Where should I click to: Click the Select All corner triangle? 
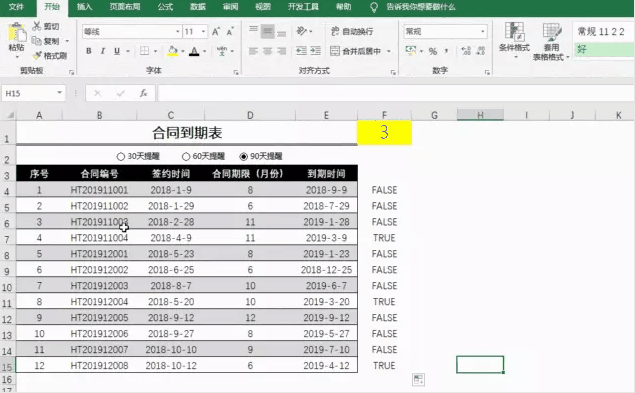pyautogui.click(x=10, y=115)
